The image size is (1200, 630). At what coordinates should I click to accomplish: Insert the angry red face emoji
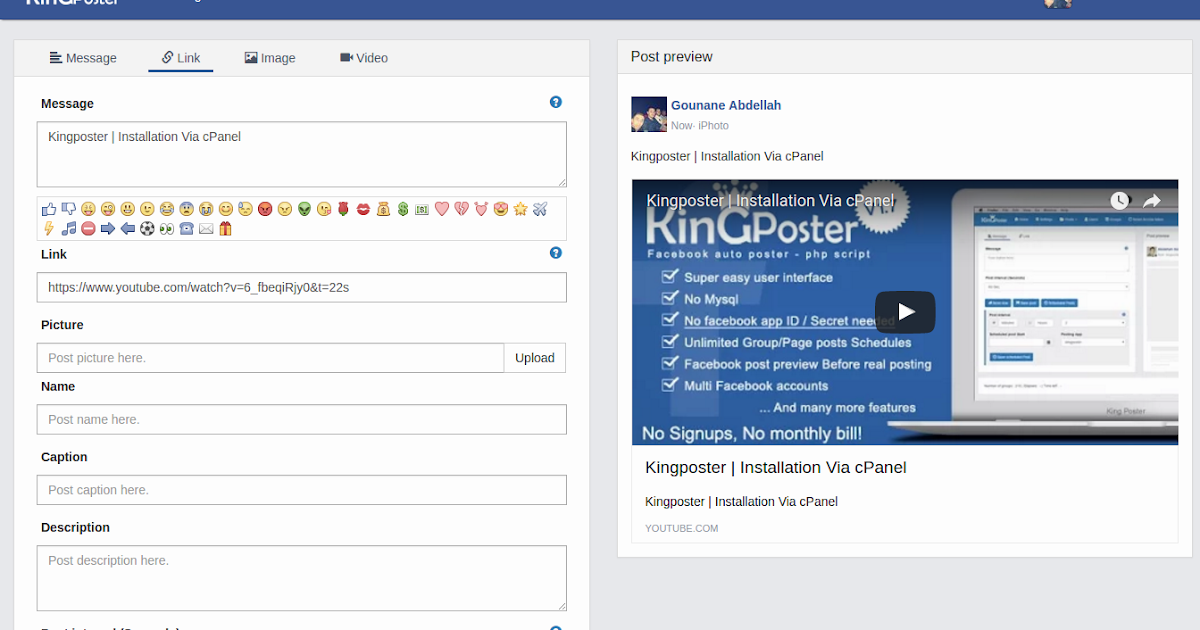coord(264,209)
